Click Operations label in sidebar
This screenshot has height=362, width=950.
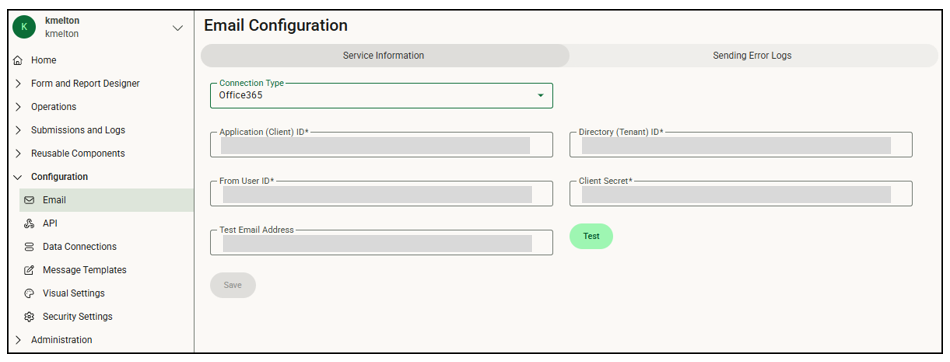(54, 107)
